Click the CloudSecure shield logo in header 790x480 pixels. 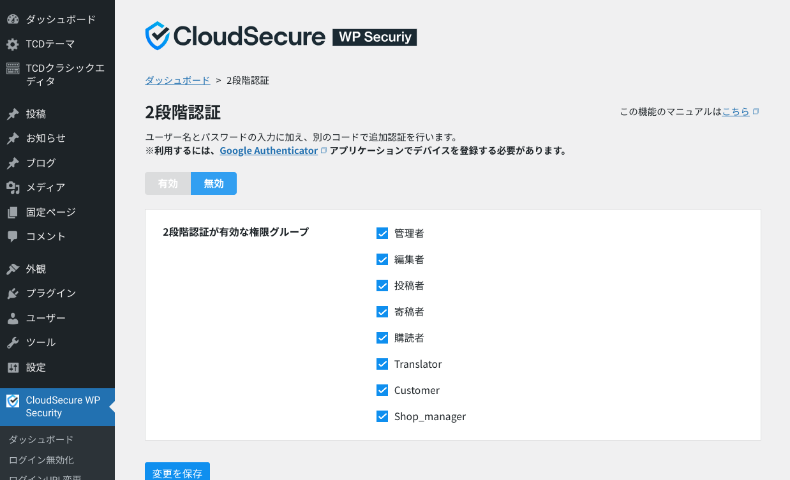(157, 36)
